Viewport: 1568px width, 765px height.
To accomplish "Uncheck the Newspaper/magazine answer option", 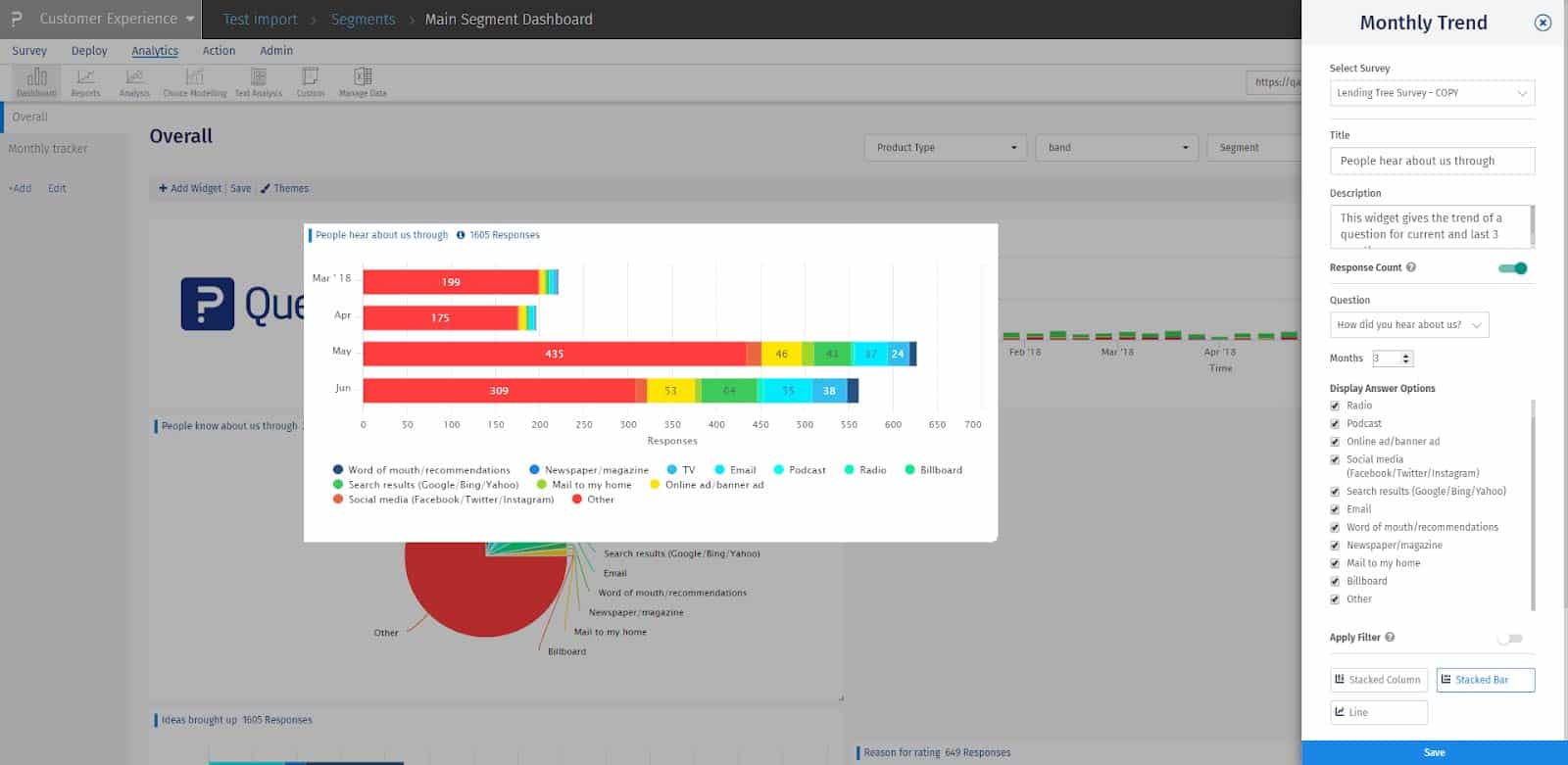I will [x=1335, y=546].
